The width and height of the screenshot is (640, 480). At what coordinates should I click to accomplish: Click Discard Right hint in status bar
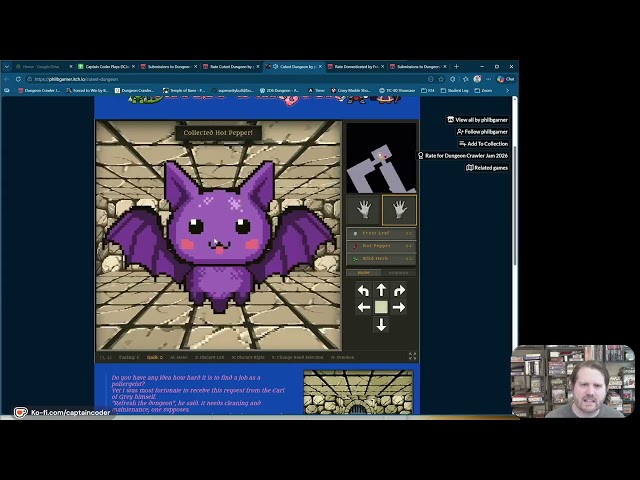pyautogui.click(x=248, y=357)
